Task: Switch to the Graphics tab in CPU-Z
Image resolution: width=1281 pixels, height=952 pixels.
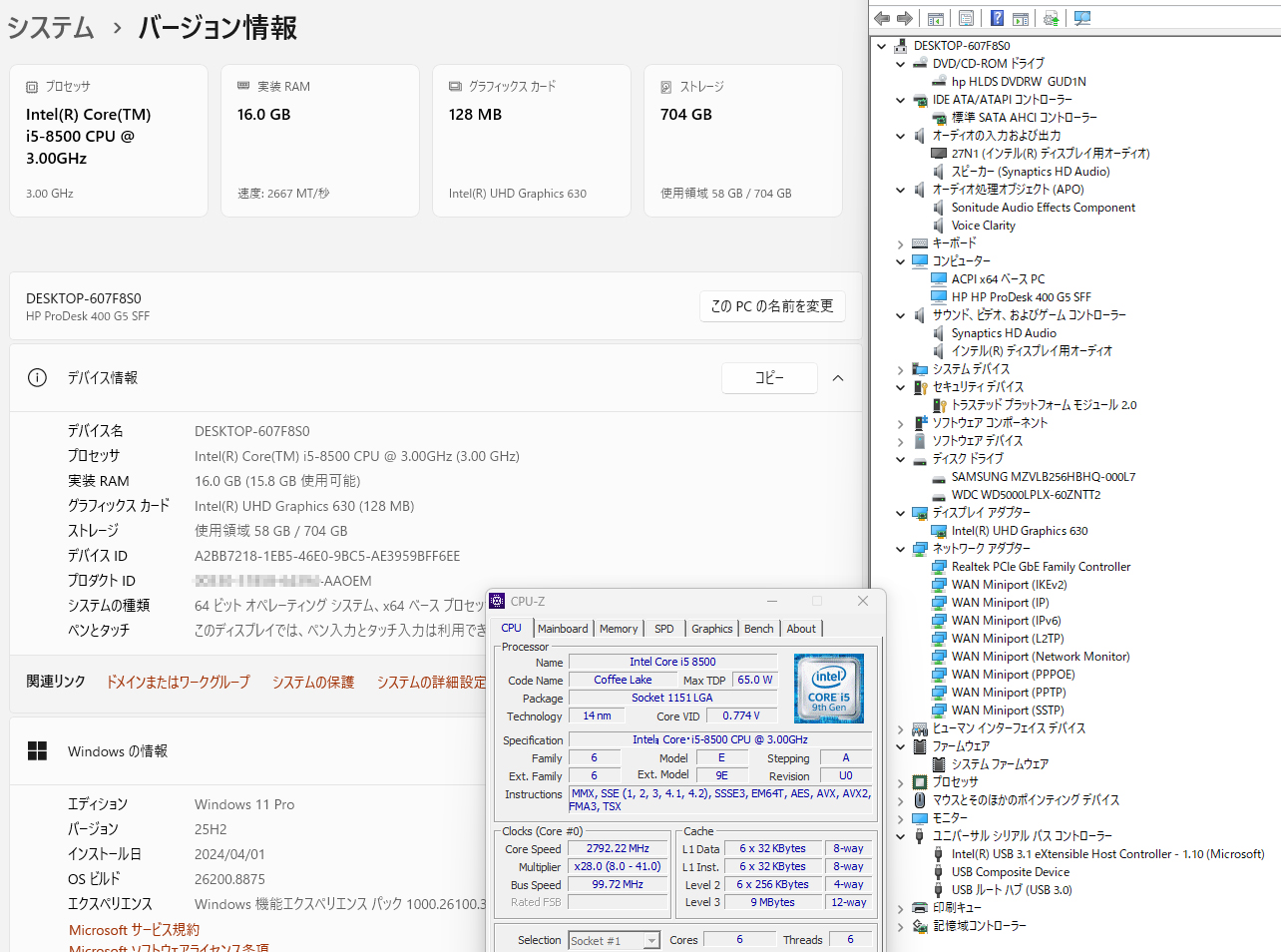Action: click(x=712, y=629)
